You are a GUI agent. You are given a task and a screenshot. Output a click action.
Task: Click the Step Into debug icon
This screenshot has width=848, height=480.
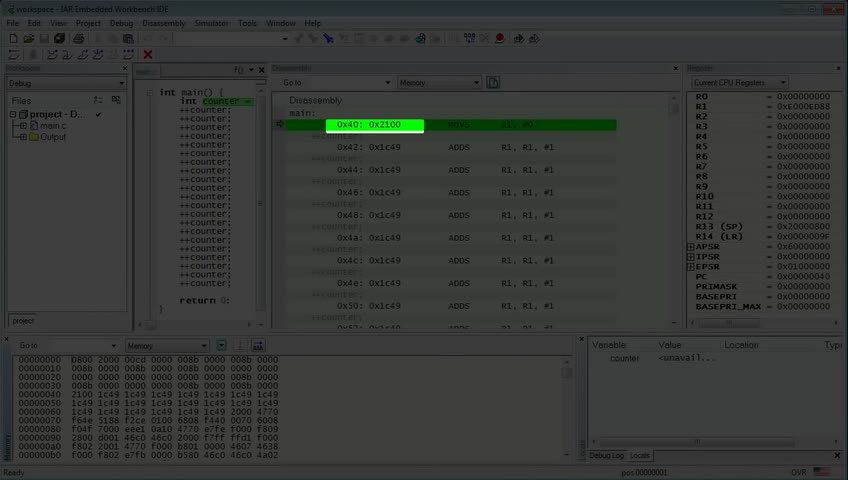click(67, 55)
